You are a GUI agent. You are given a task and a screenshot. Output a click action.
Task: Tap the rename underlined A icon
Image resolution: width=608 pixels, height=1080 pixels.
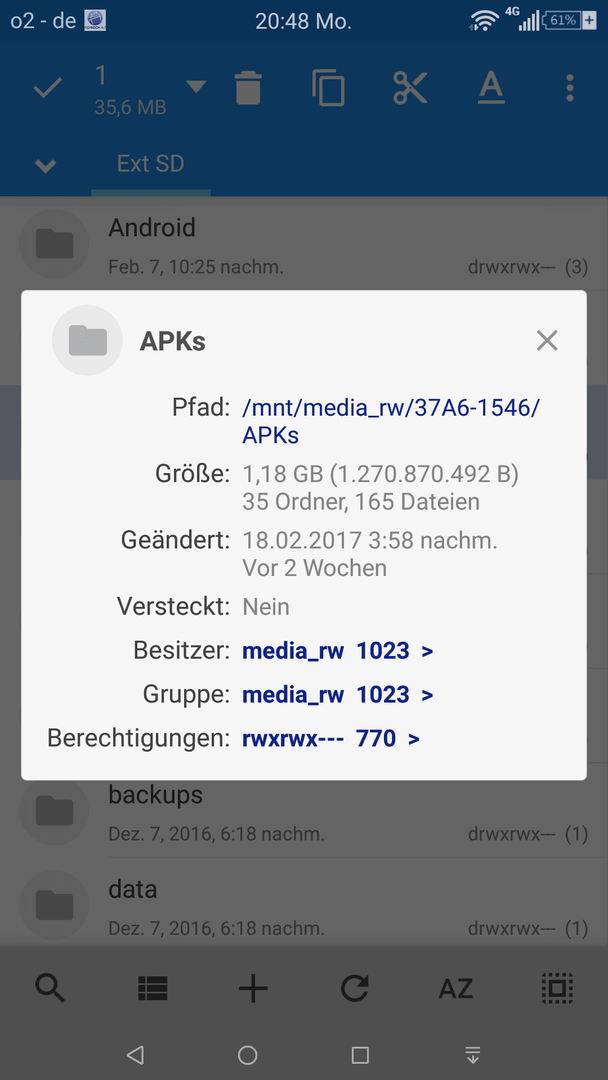(491, 88)
